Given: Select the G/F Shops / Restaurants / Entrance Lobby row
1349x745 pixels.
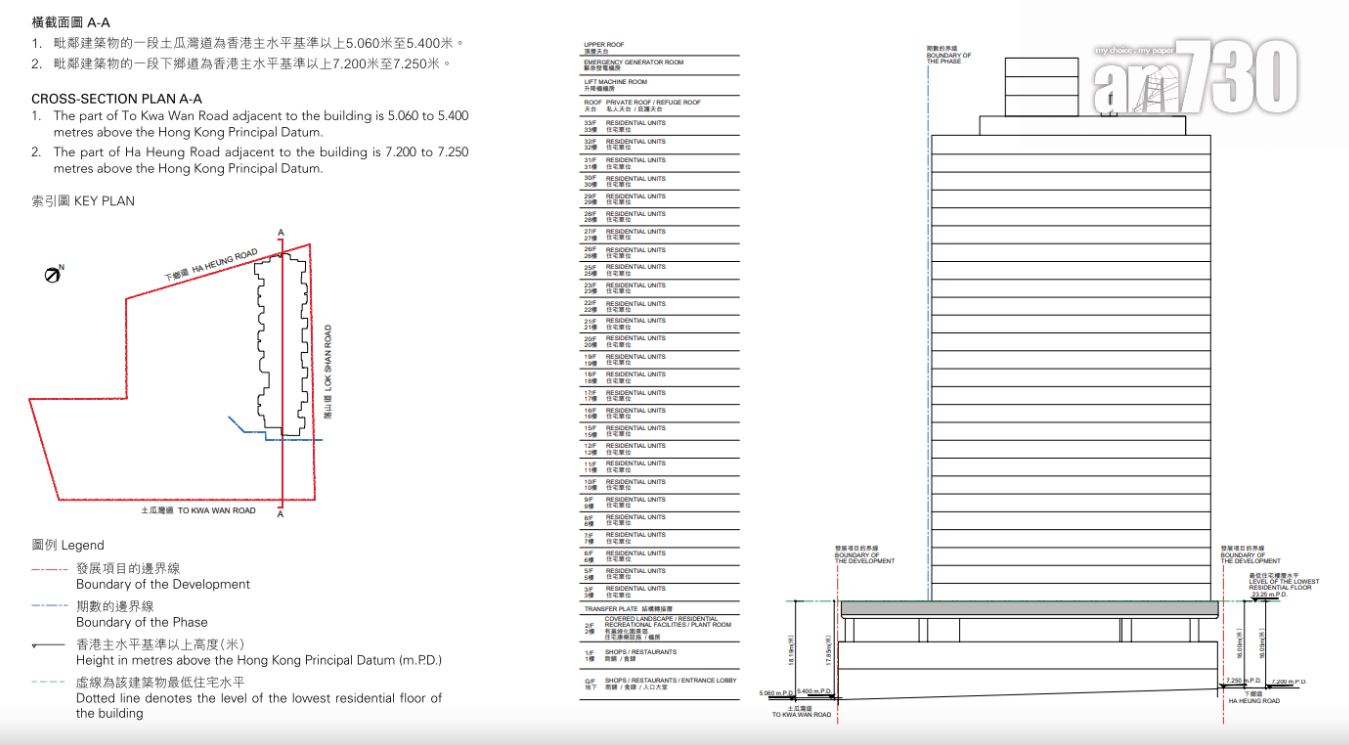Looking at the screenshot, I should (x=660, y=683).
